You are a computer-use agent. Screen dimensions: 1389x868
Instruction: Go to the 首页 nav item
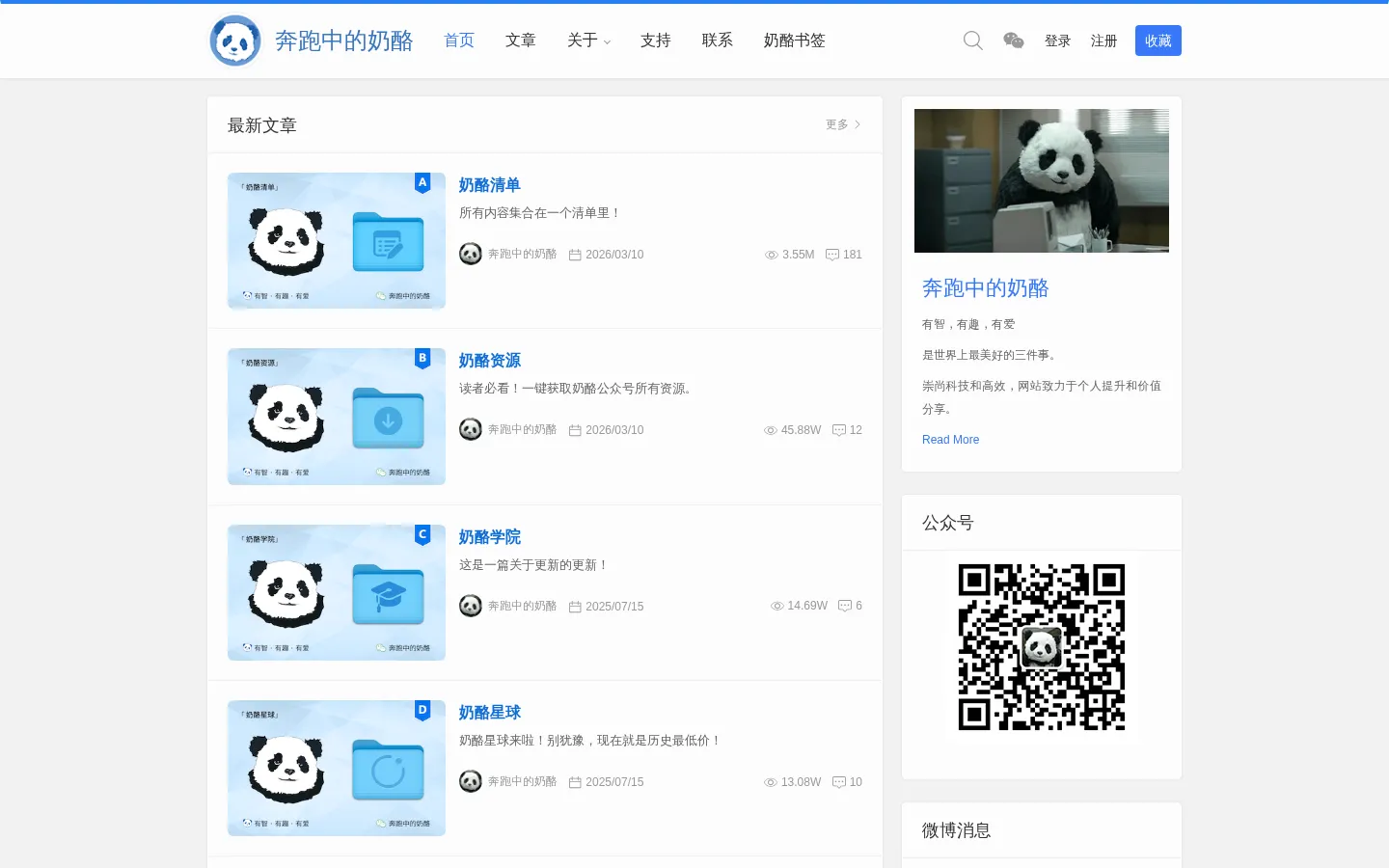tap(459, 41)
